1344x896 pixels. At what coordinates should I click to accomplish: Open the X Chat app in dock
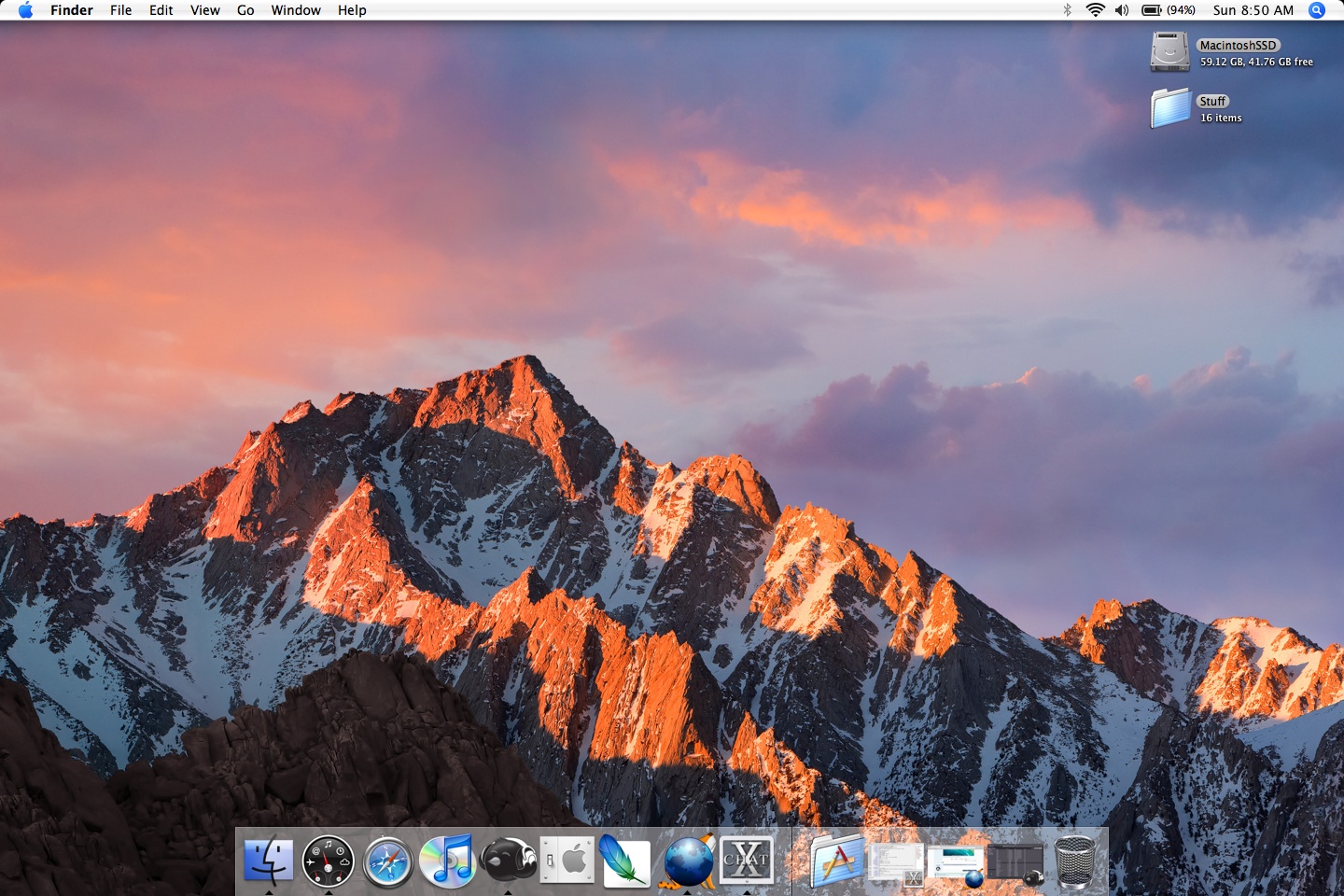747,860
